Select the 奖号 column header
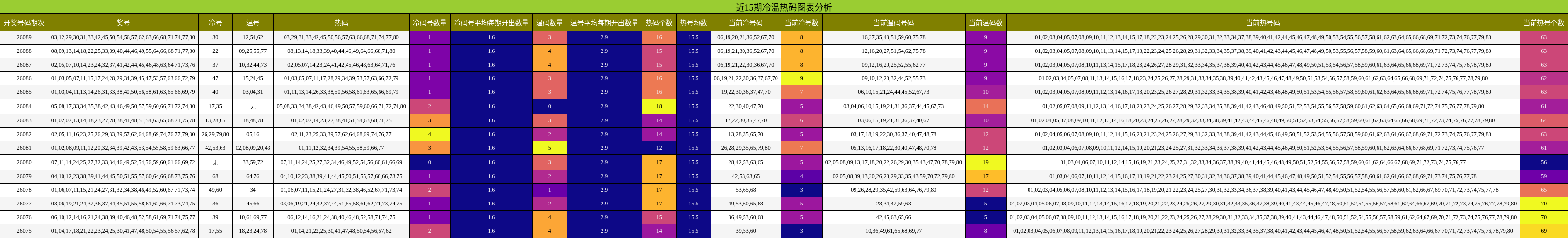This screenshot has width=1568, height=238. 123,23
